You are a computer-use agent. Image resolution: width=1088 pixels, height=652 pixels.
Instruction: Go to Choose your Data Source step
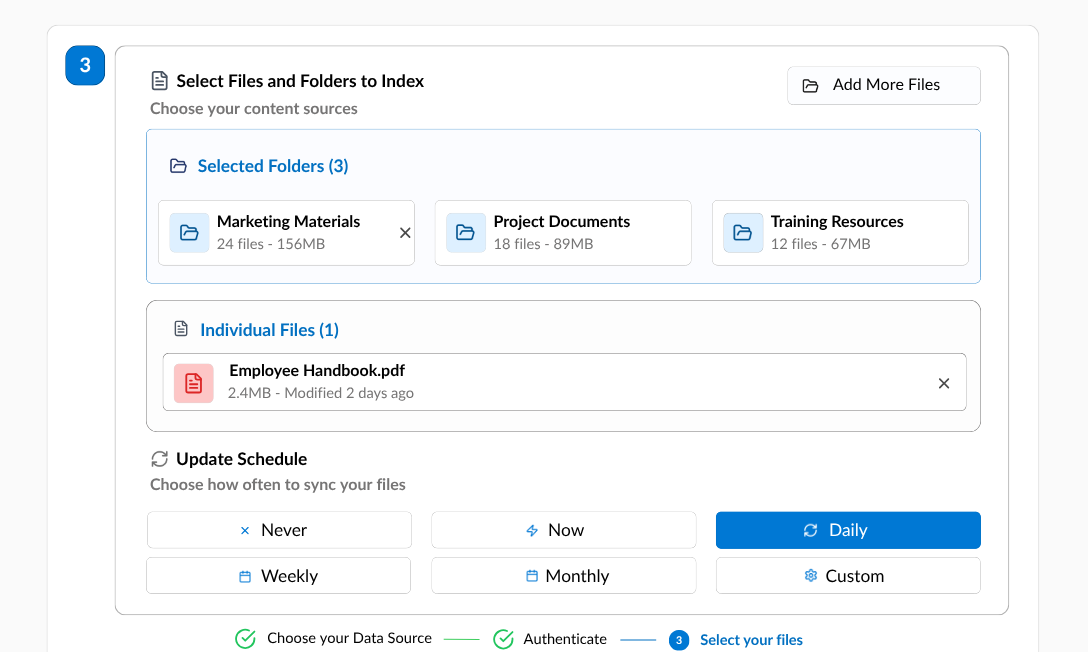(x=349, y=638)
